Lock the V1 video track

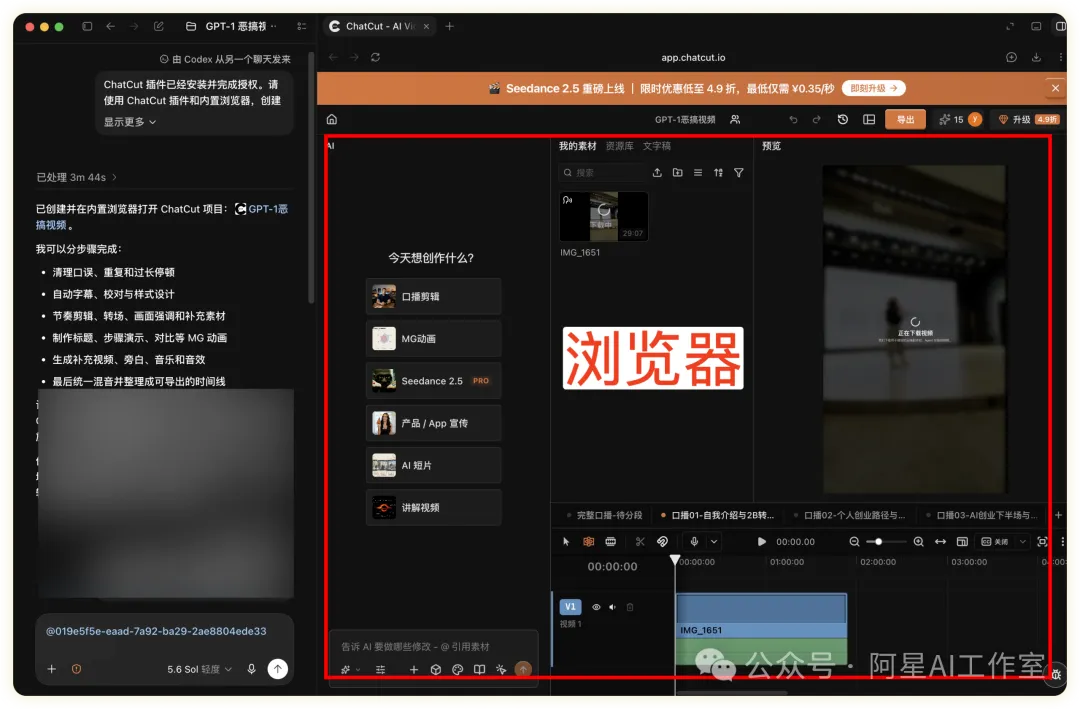pyautogui.click(x=630, y=607)
